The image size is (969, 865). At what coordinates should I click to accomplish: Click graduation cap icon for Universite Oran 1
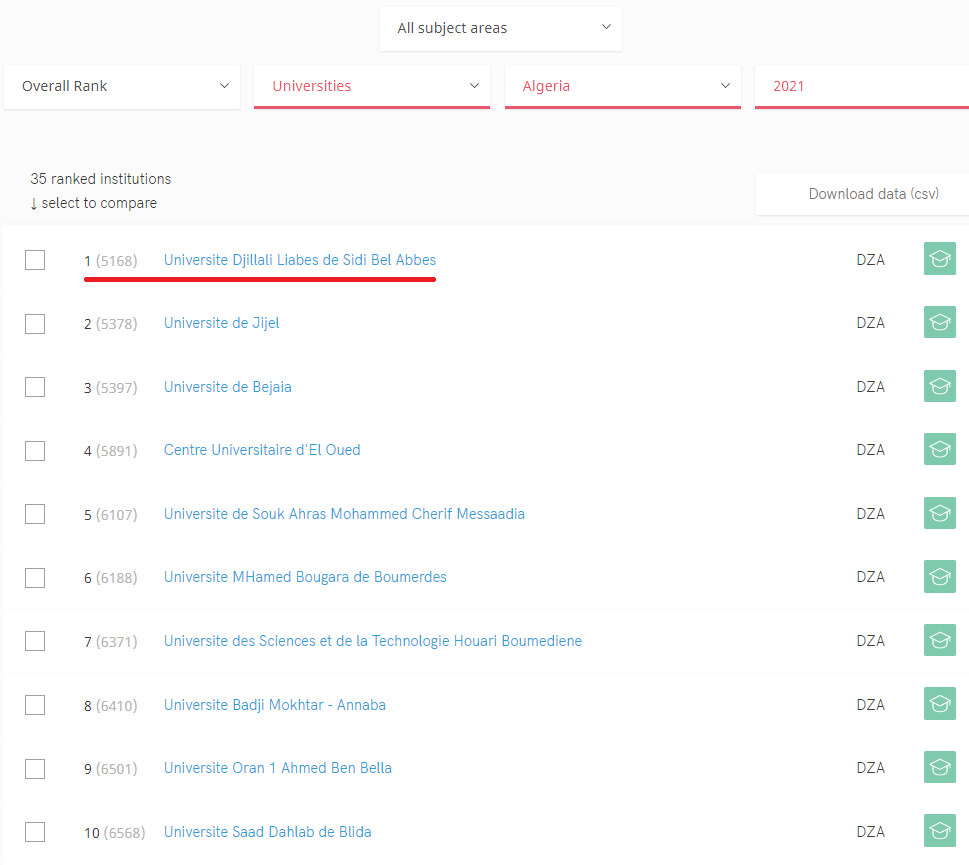pyautogui.click(x=939, y=767)
